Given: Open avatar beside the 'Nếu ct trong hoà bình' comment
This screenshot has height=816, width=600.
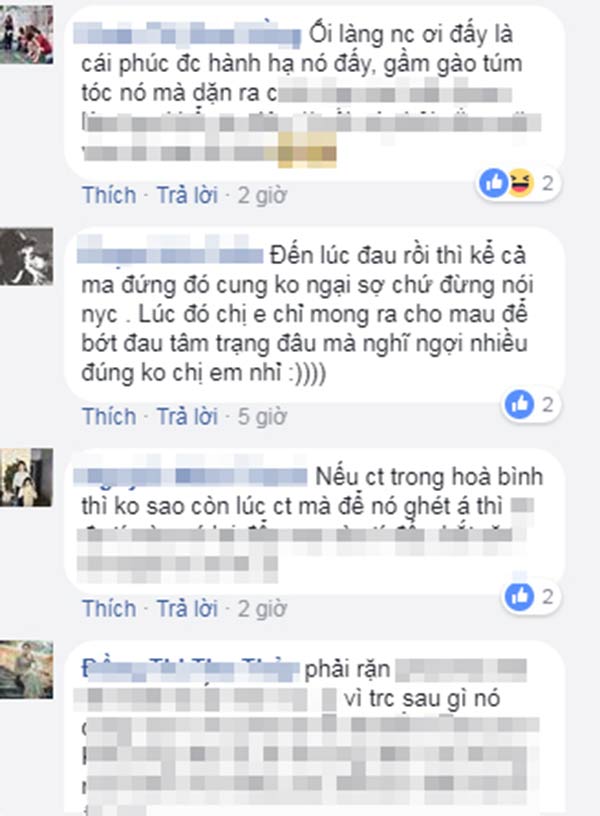Looking at the screenshot, I should (27, 477).
